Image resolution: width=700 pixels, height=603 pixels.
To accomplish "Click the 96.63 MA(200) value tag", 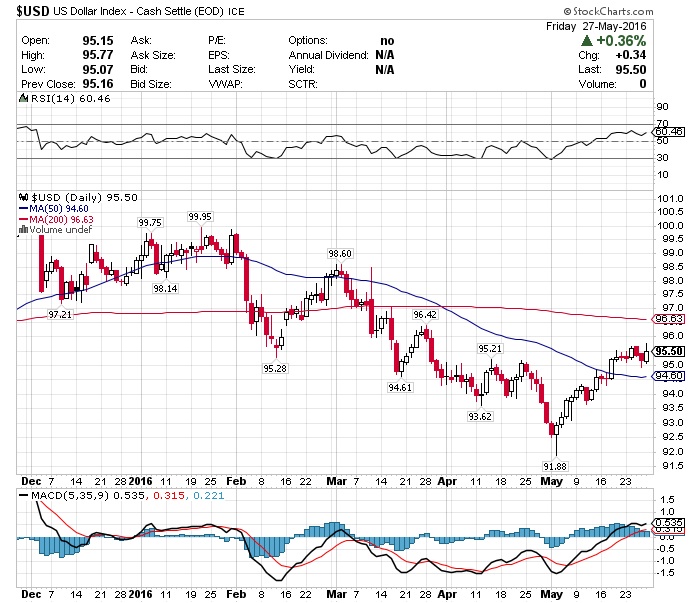I will click(x=668, y=319).
